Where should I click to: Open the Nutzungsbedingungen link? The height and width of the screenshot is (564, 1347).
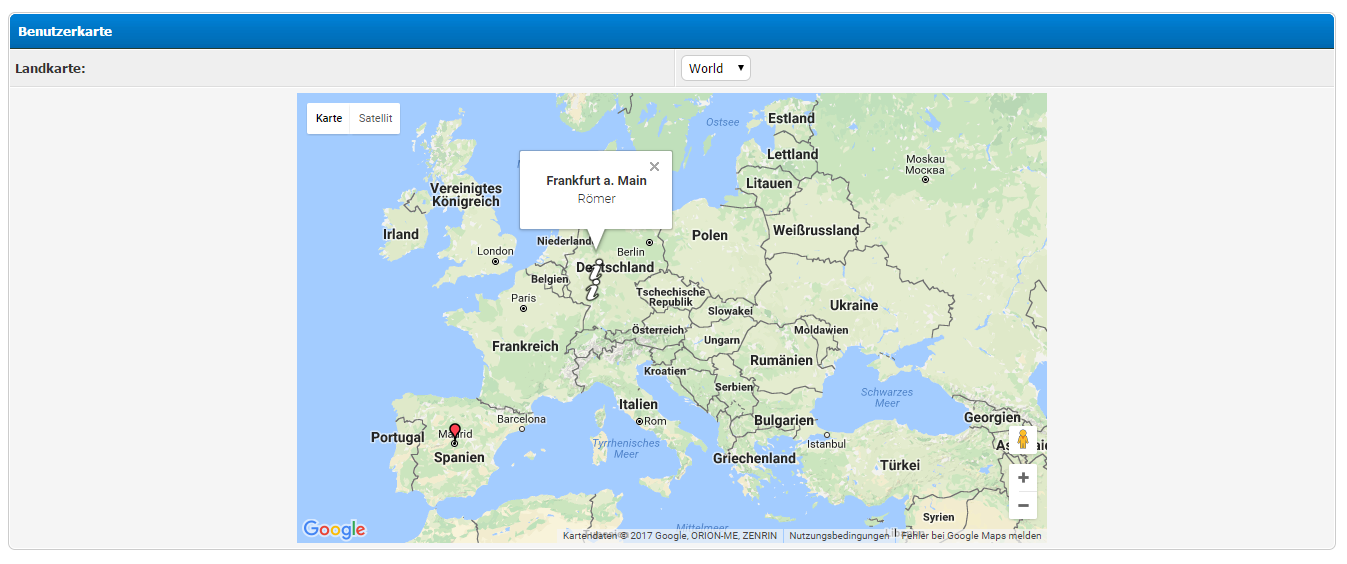tap(839, 536)
